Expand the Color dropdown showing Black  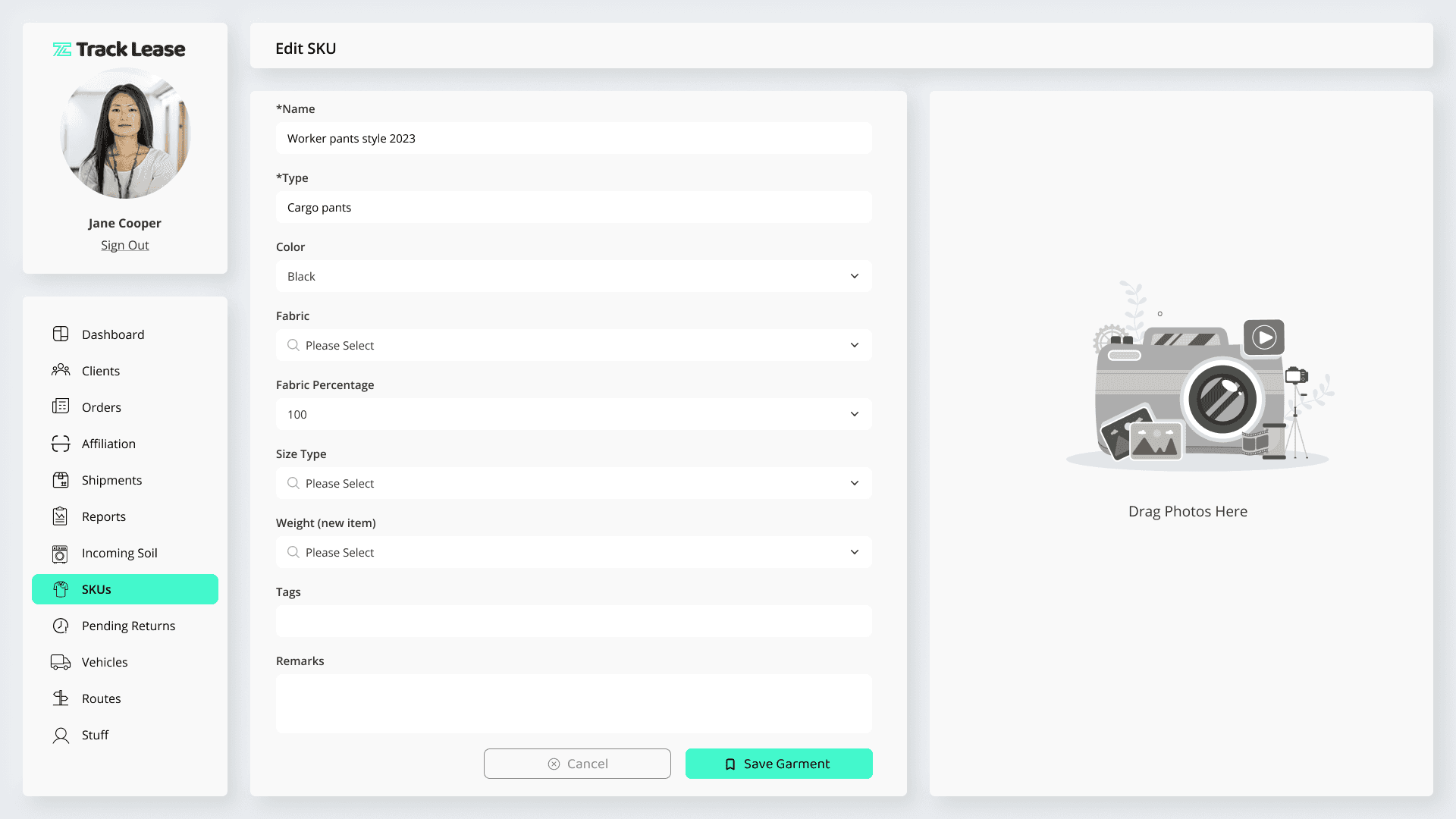coord(573,277)
